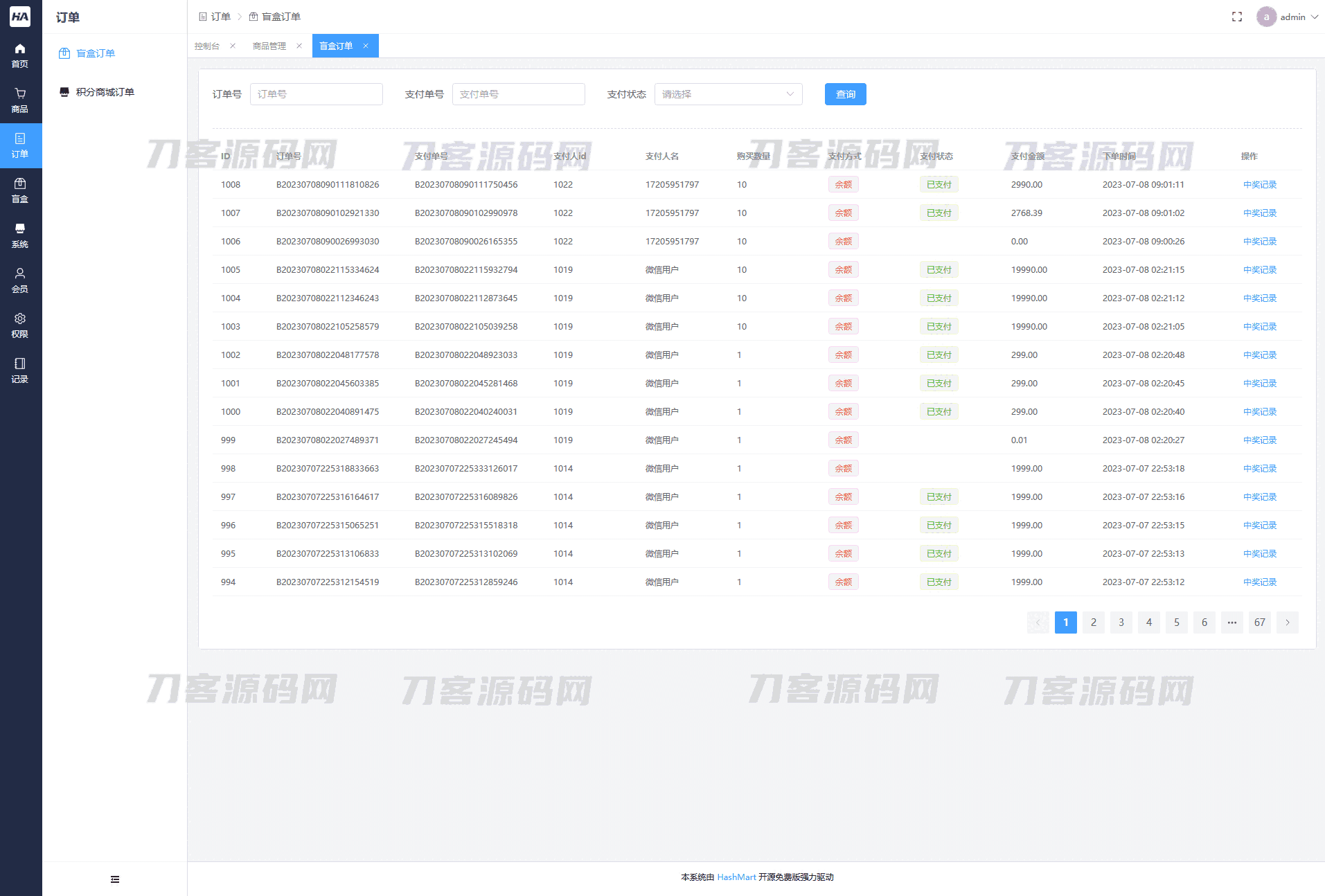Open the 记录 records sidebar icon

tap(20, 370)
